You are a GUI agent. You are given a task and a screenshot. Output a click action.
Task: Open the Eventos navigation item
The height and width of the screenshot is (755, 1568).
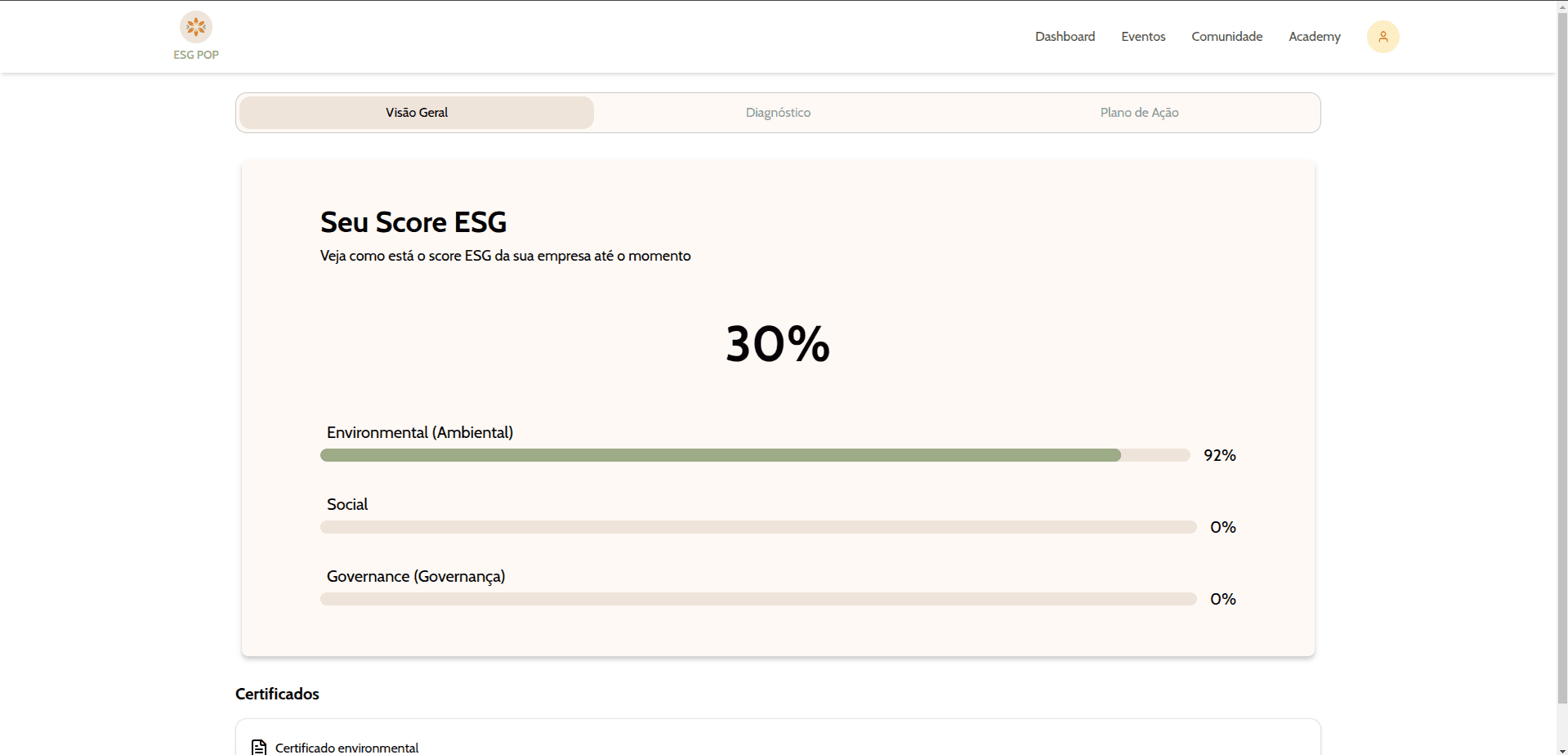pyautogui.click(x=1143, y=37)
